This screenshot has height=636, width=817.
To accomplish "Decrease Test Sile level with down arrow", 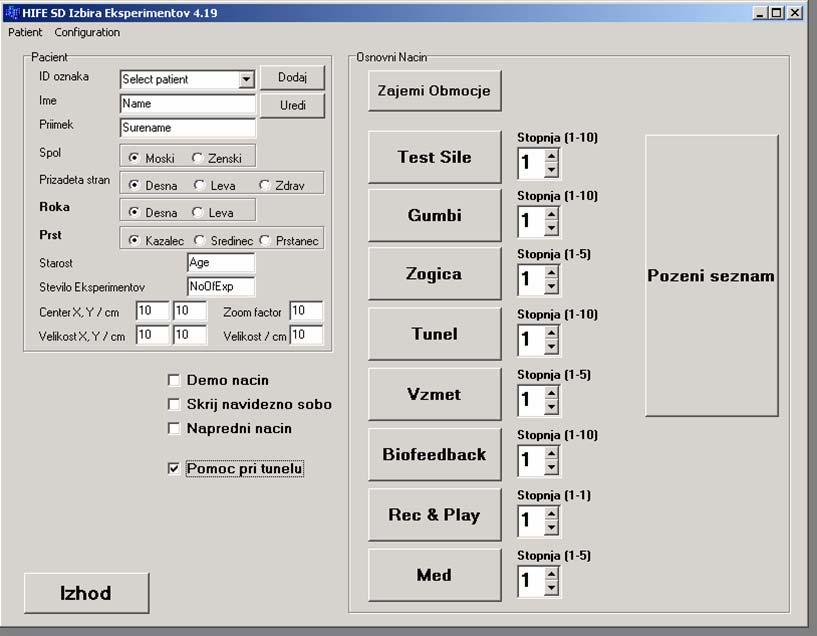I will coord(551,169).
